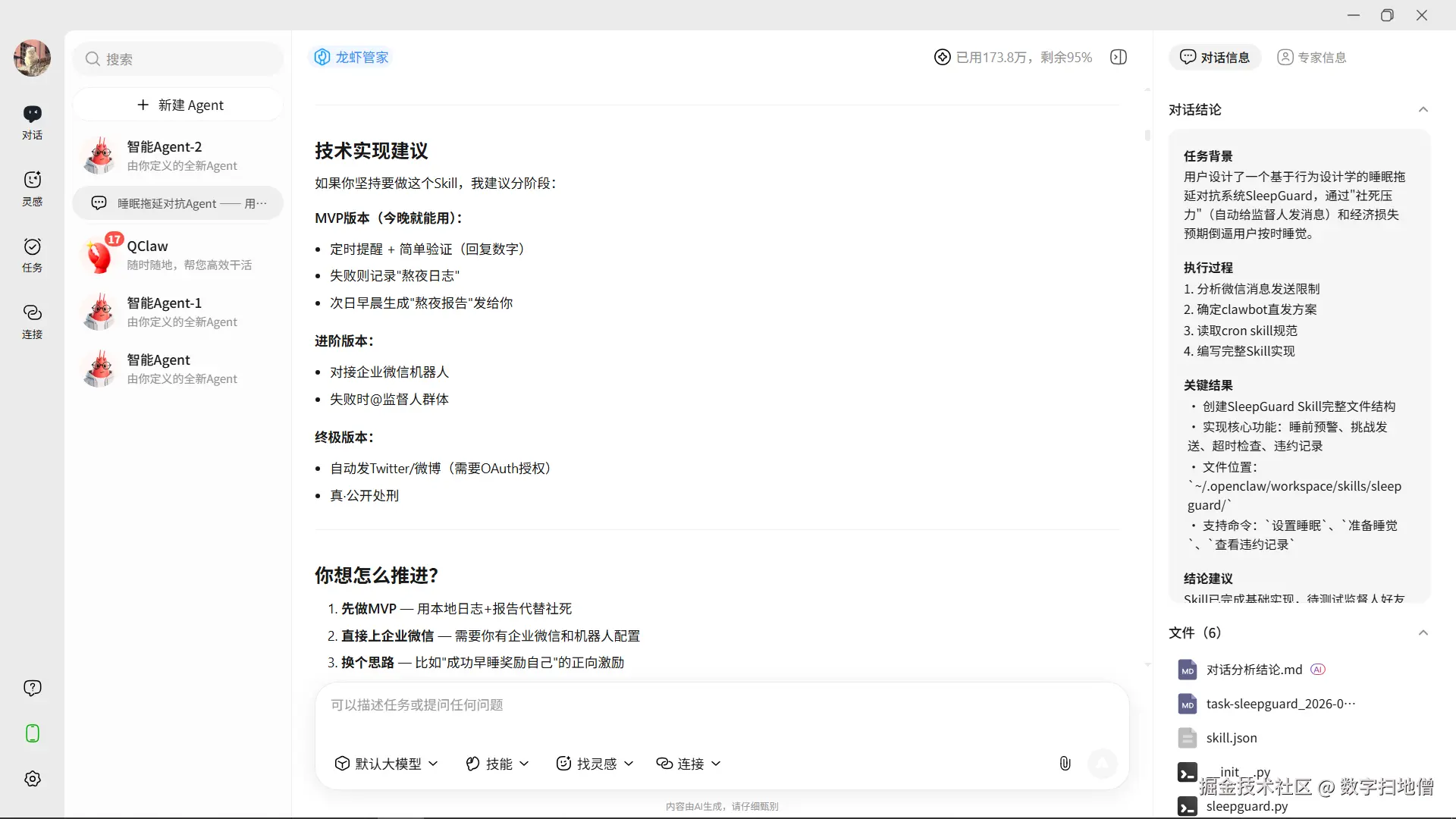
Task: Collapse the 对话结论 section
Action: (x=1423, y=110)
